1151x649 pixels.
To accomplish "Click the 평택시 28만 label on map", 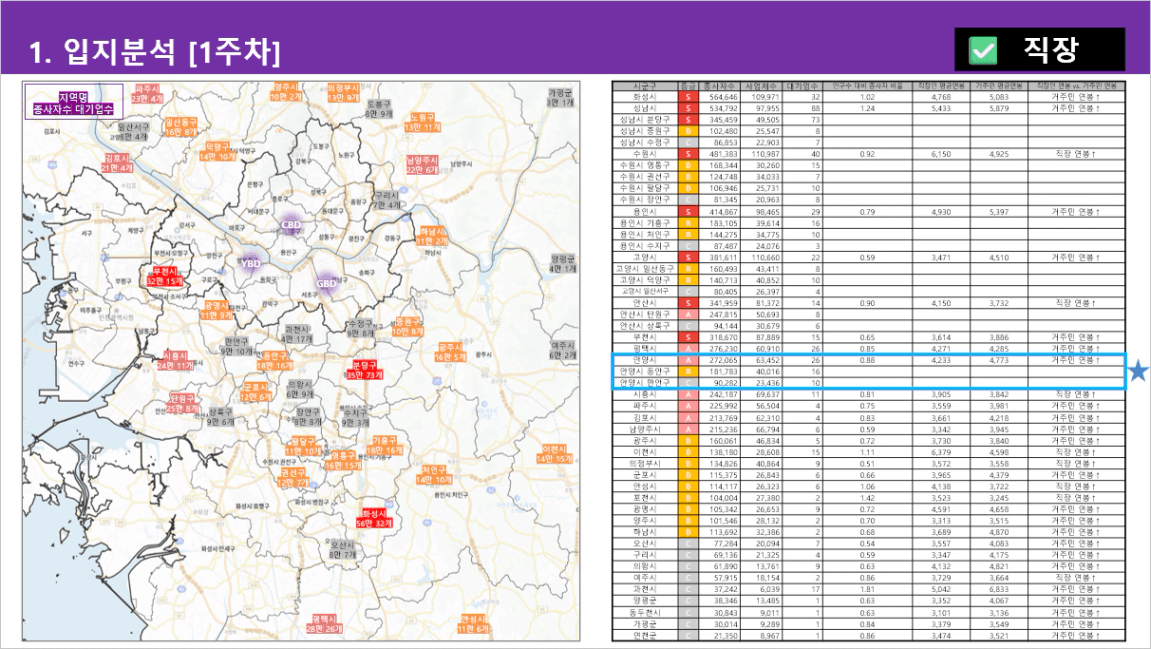I will click(x=324, y=623).
